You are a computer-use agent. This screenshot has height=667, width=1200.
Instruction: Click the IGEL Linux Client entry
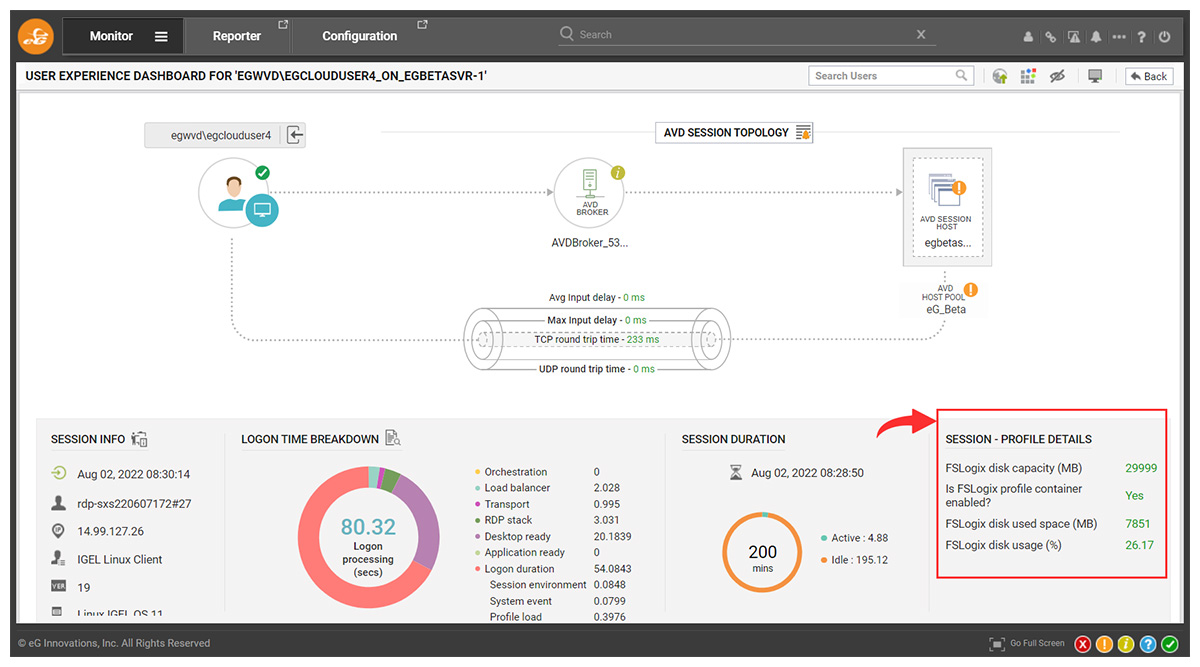coord(120,559)
